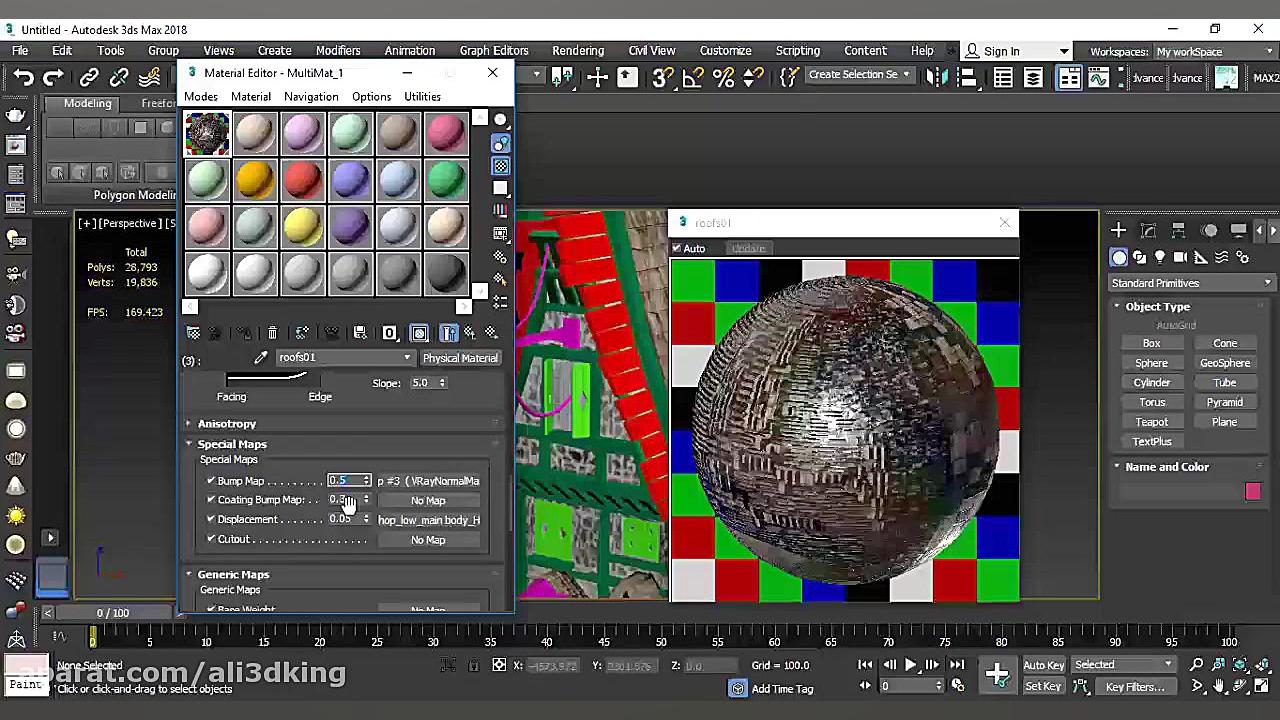This screenshot has height=720, width=1280.
Task: Delete material with trash icon
Action: (272, 333)
